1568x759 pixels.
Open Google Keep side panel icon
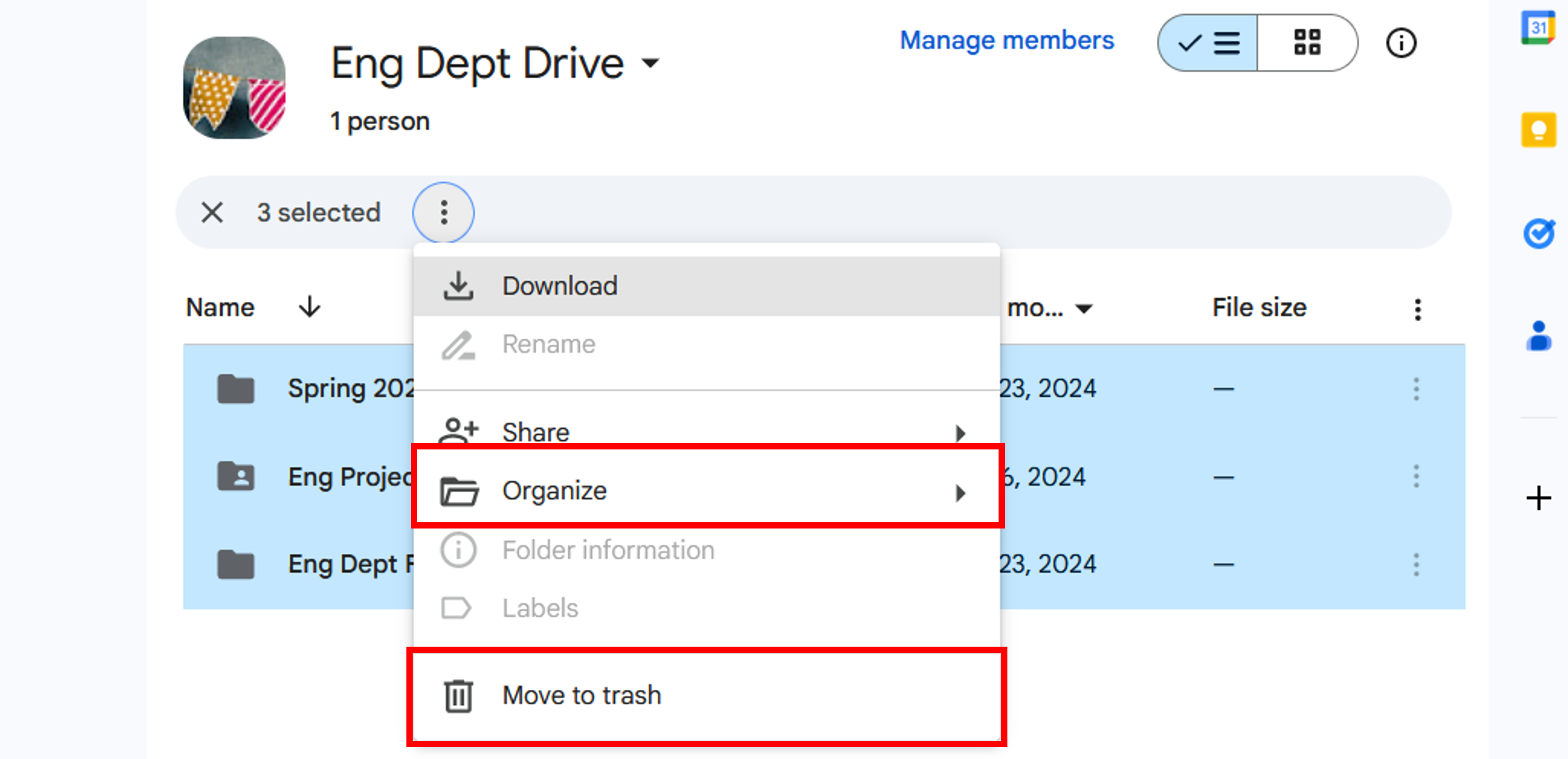click(1537, 130)
